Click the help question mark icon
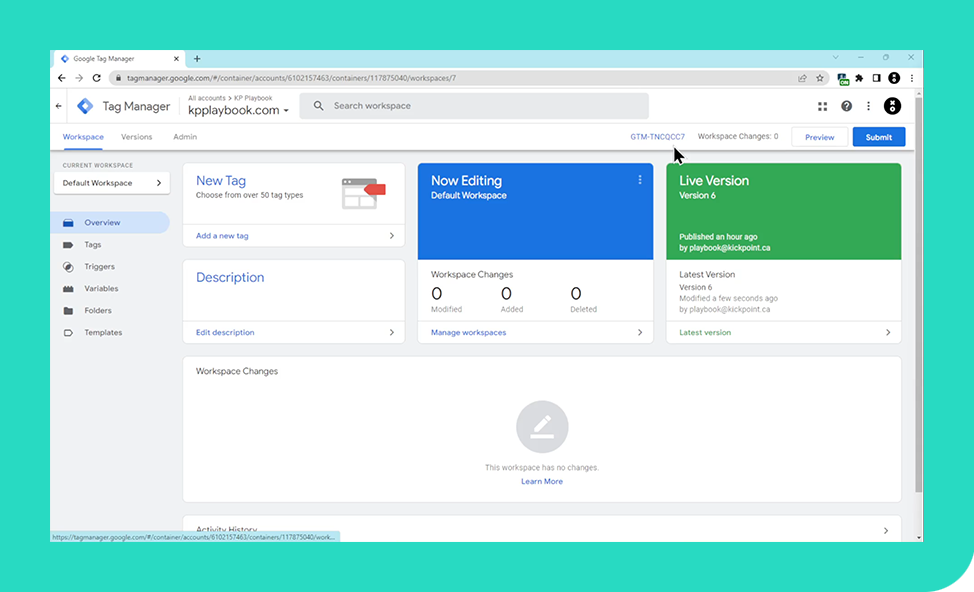This screenshot has height=592, width=974. click(x=846, y=106)
